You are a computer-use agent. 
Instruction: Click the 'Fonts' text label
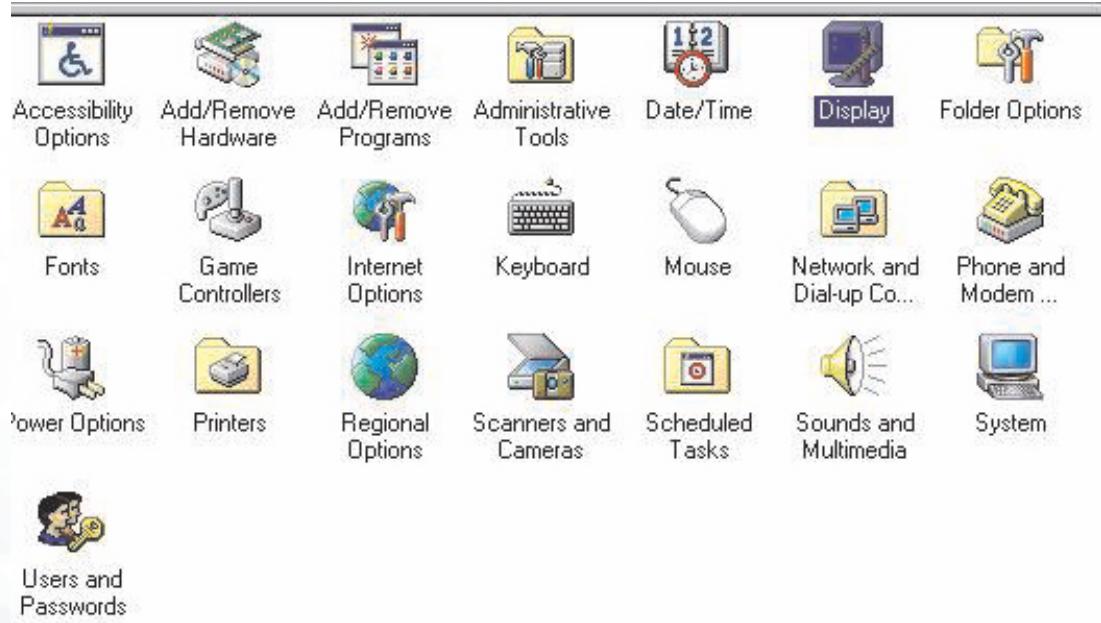click(72, 267)
